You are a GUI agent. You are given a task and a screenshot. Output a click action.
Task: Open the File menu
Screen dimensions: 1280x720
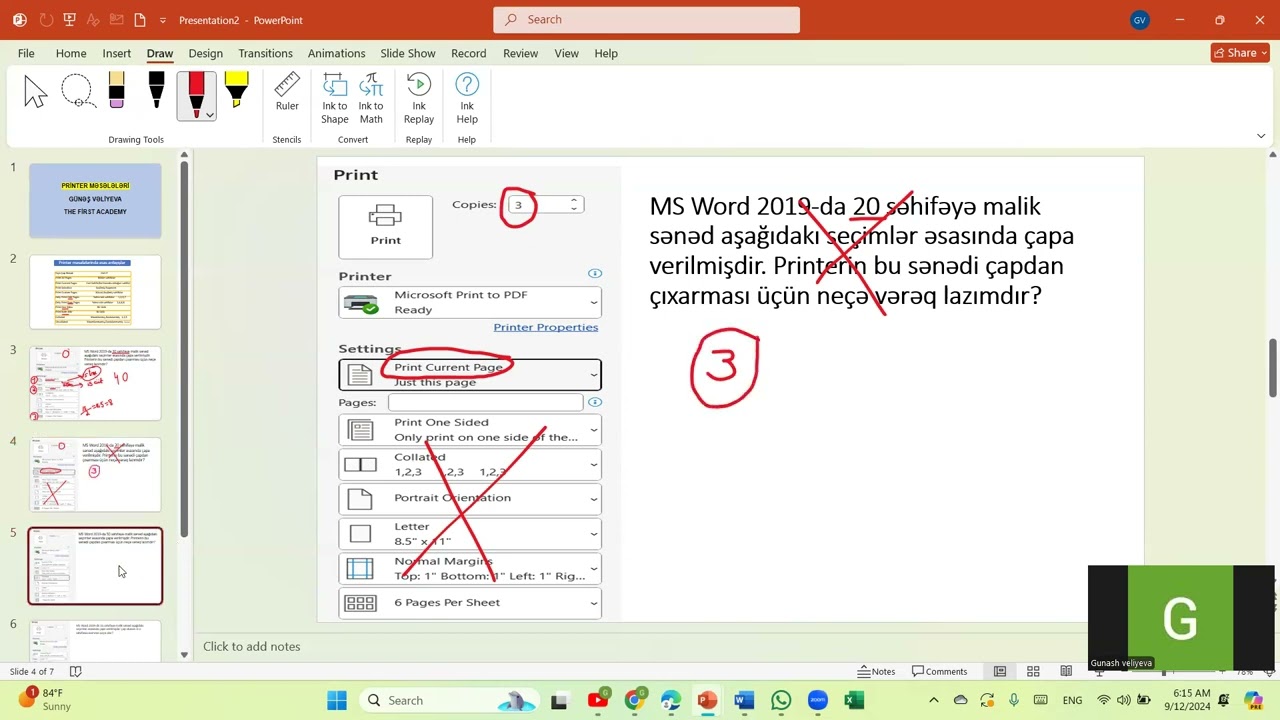click(x=26, y=53)
